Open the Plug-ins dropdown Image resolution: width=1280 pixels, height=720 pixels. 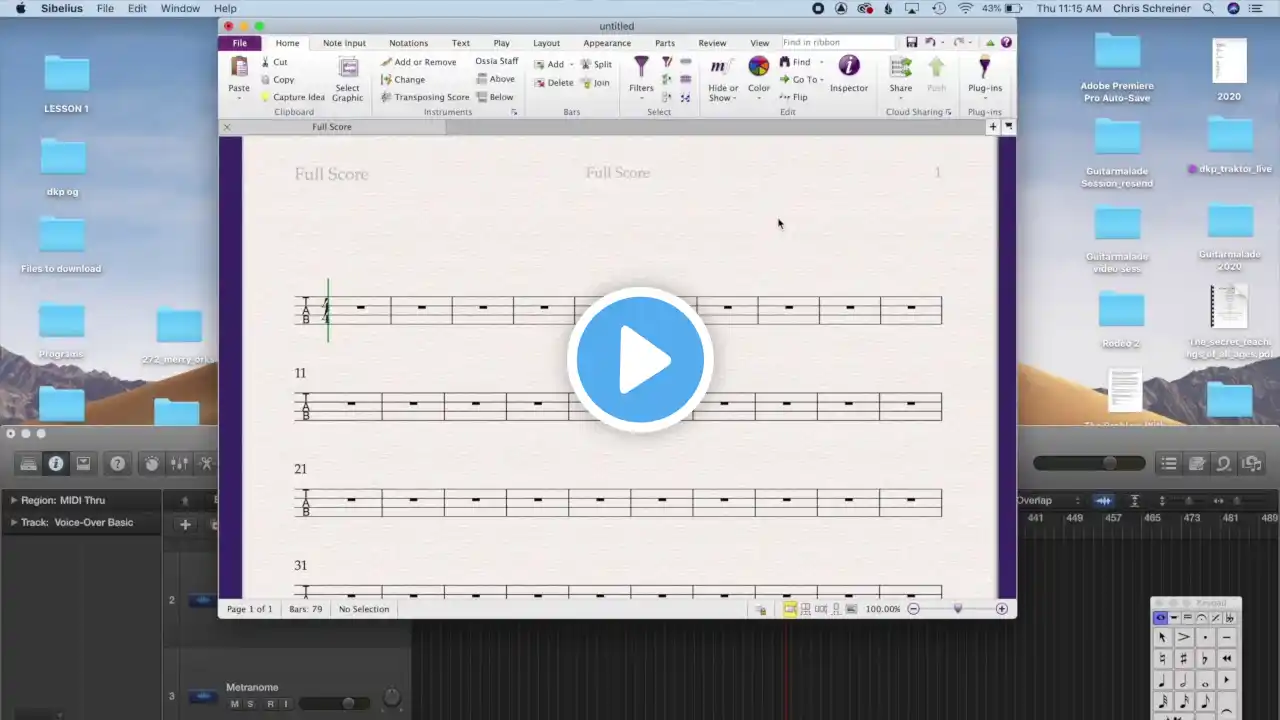click(x=985, y=98)
